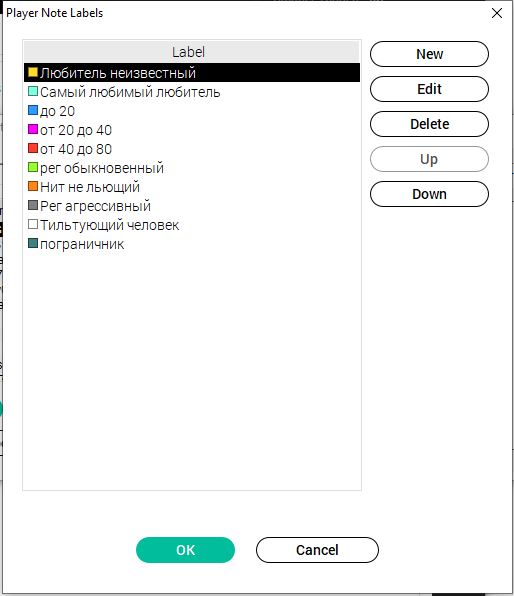
Task: Cancel the Player Note Labels dialog
Action: pyautogui.click(x=317, y=550)
